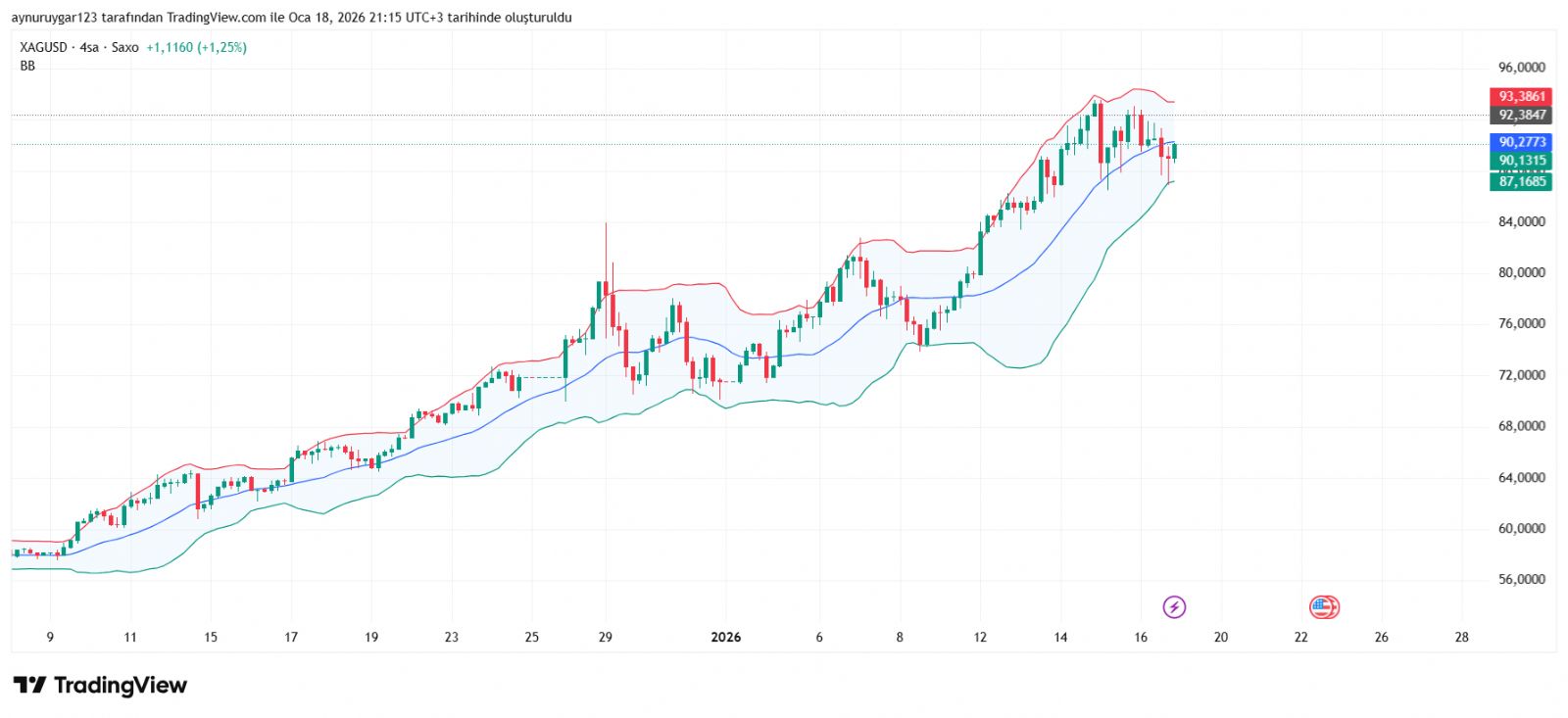Click the gray 92,3847 price label
The height and width of the screenshot is (718, 1568).
(1521, 115)
